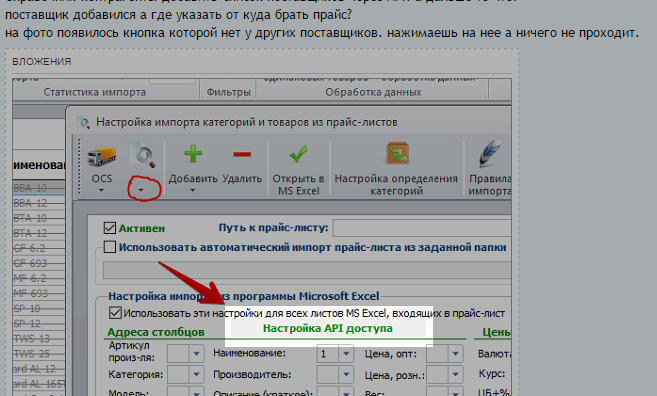657x396 pixels.
Task: Click the red minus Удалить icon
Action: click(242, 154)
